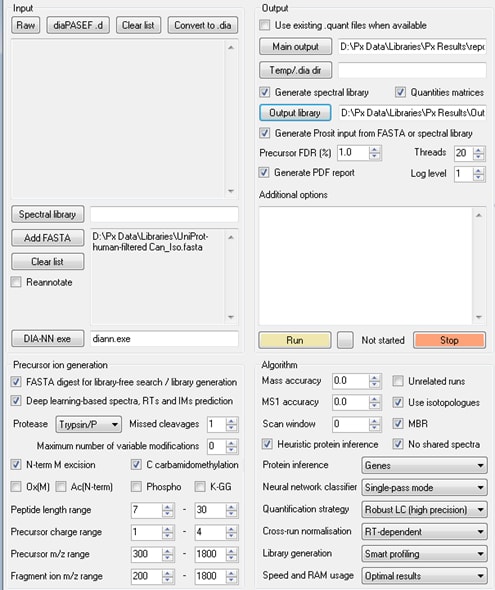Toggle Heuristic protein inference
The height and width of the screenshot is (590, 495).
pos(267,444)
